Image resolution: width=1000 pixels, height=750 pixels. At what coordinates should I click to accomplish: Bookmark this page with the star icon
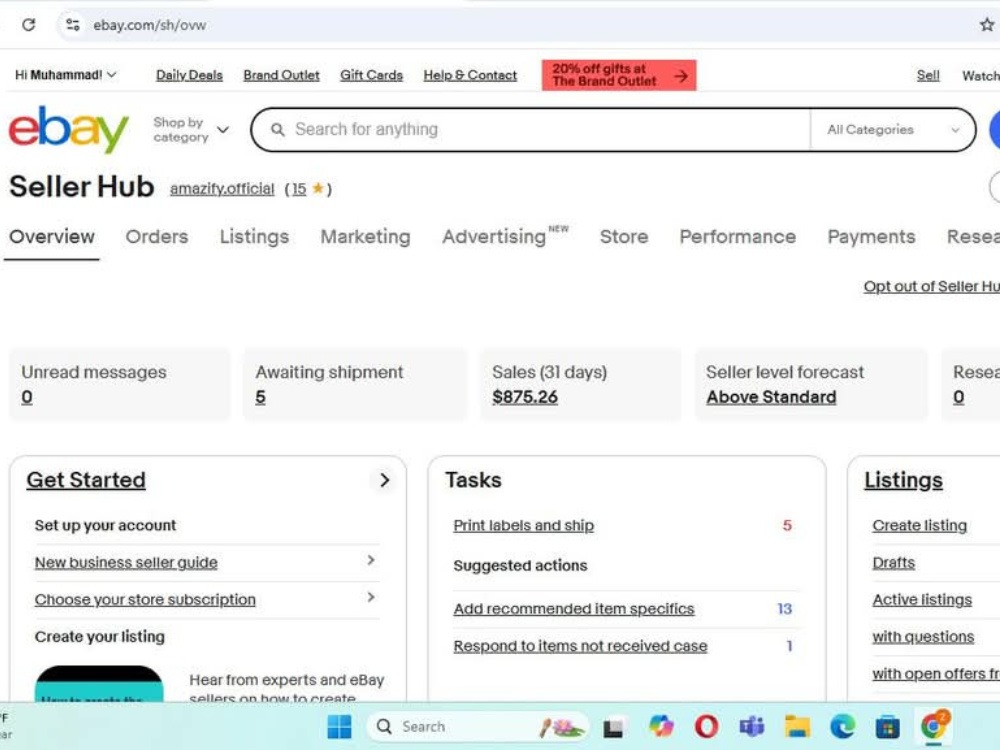(x=987, y=25)
